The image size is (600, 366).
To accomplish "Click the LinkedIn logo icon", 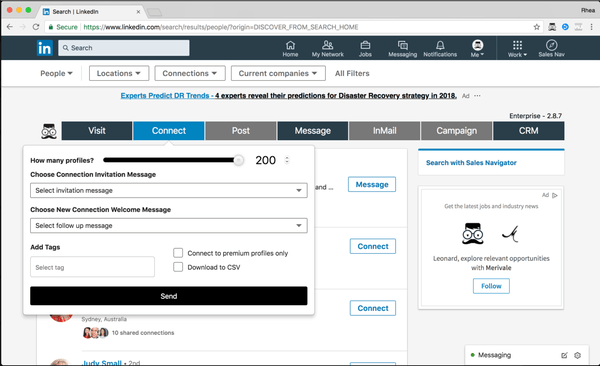I will click(x=45, y=48).
